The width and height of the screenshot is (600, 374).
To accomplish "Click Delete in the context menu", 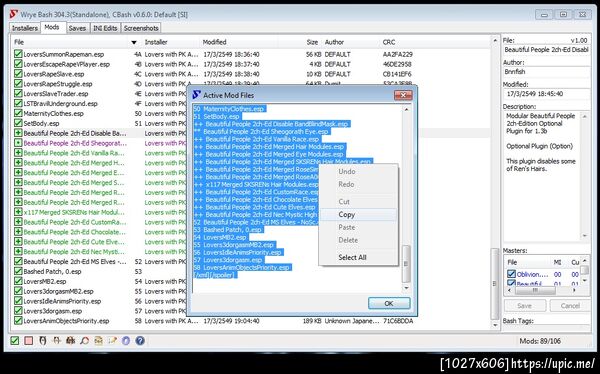I will [358, 240].
